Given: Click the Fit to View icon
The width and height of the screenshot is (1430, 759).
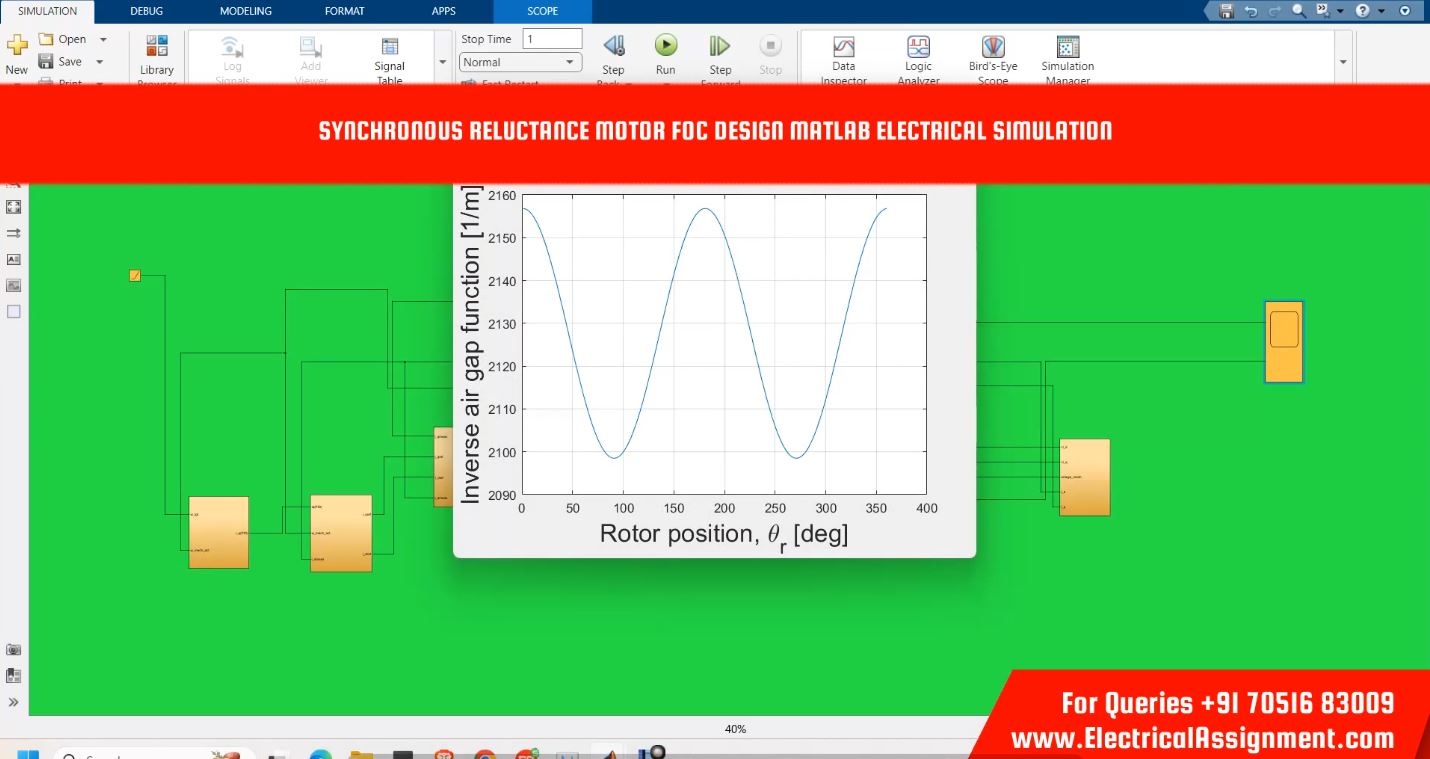Looking at the screenshot, I should (x=14, y=207).
